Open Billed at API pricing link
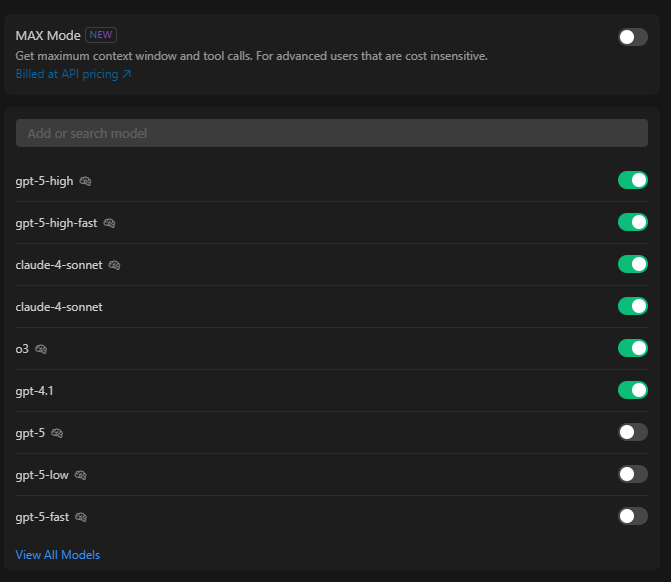The width and height of the screenshot is (671, 582). pyautogui.click(x=73, y=74)
